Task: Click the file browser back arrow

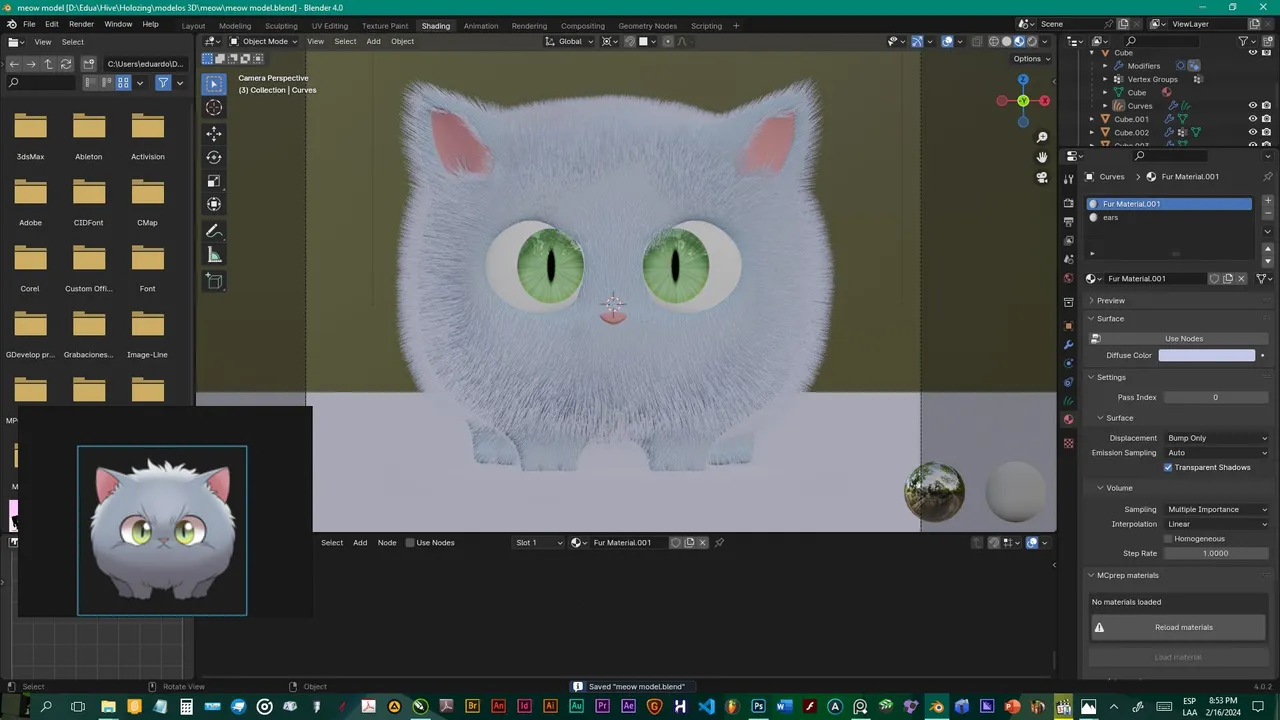Action: pyautogui.click(x=14, y=64)
